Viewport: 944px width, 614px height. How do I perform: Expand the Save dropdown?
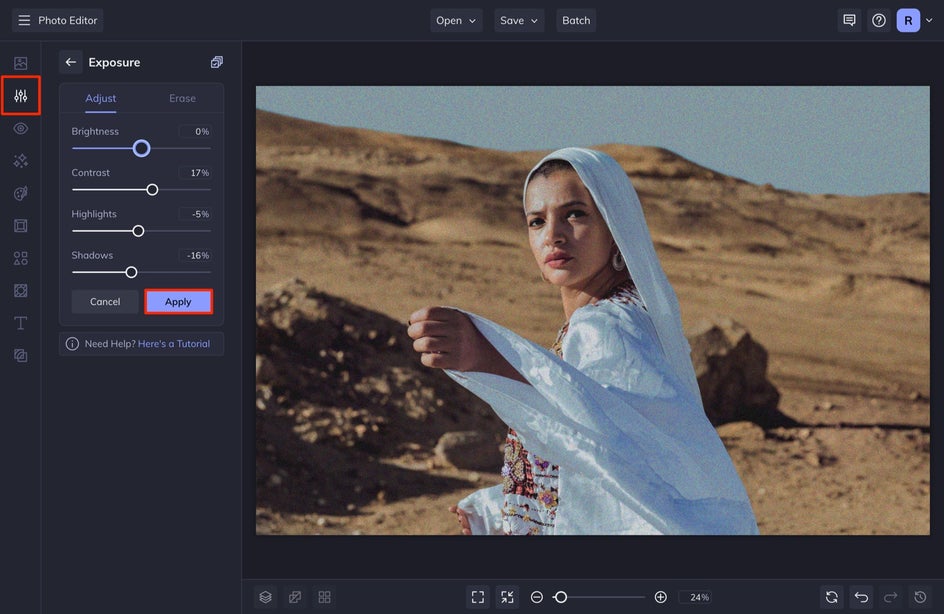(x=519, y=20)
